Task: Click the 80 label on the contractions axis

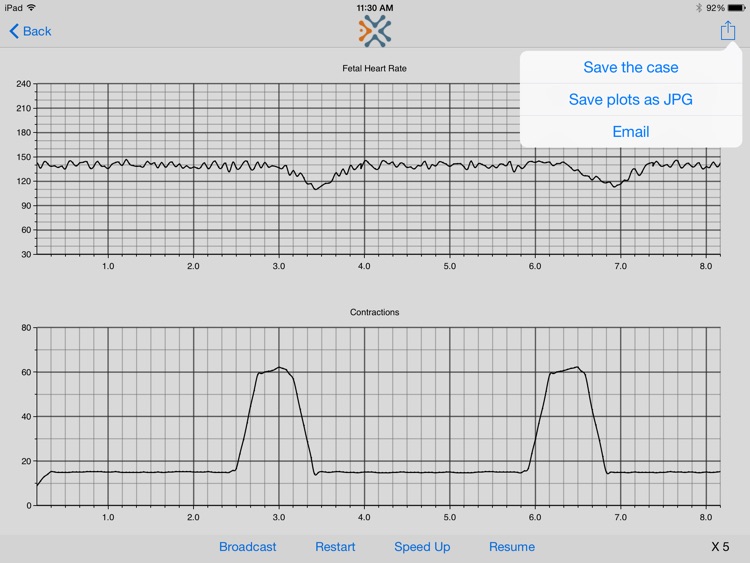Action: click(26, 328)
